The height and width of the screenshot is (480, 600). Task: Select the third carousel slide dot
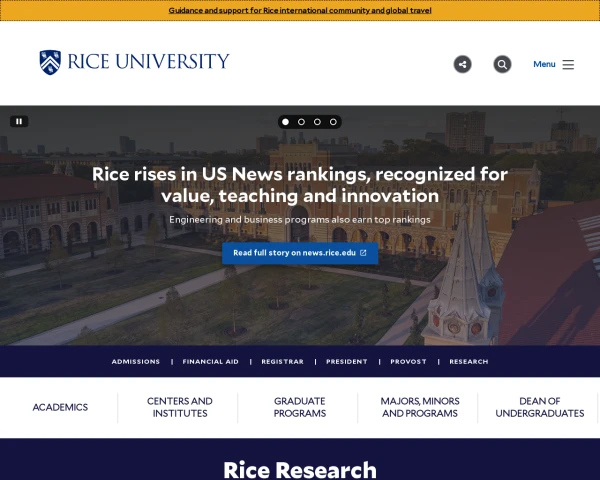317,122
